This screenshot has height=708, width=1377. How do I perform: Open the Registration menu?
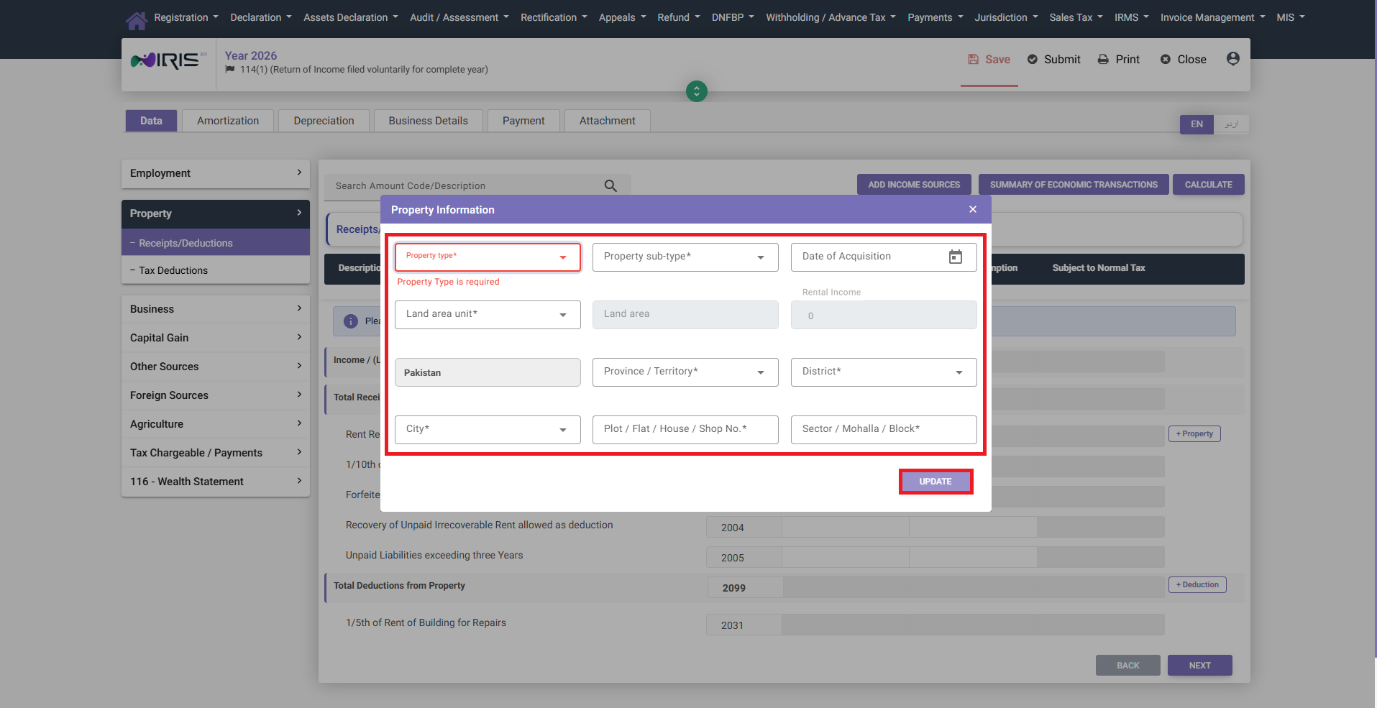click(186, 18)
